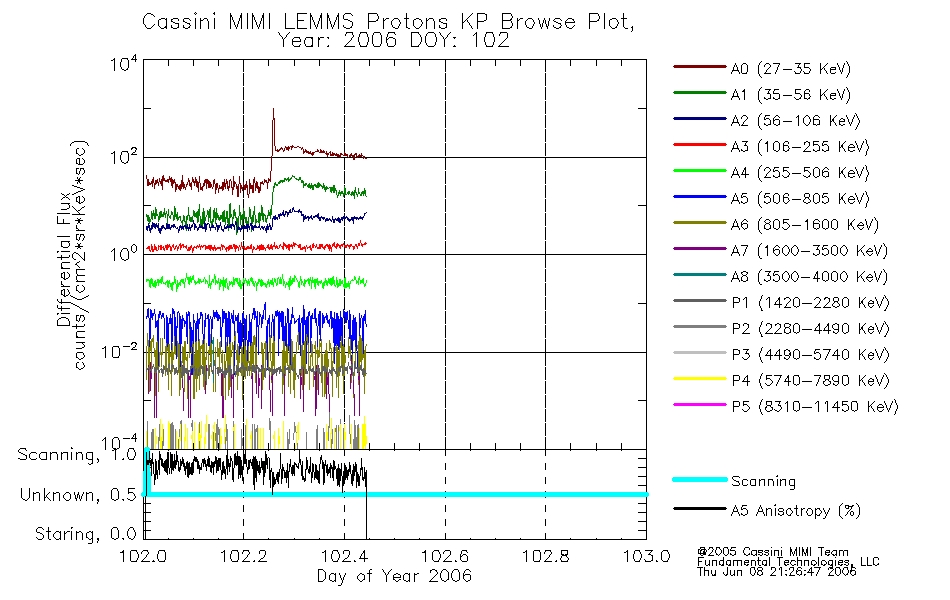This screenshot has width=950, height=600.
Task: Select the blue A5 (506-805 KeV) swatch
Action: [x=700, y=197]
